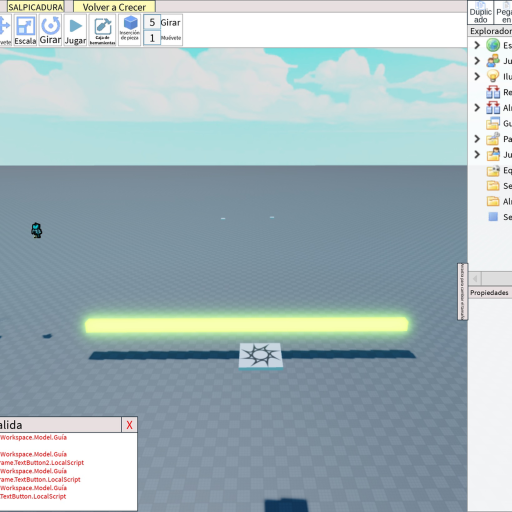Select the Escala (scale) tool
This screenshot has height=512, width=512.
[25, 30]
